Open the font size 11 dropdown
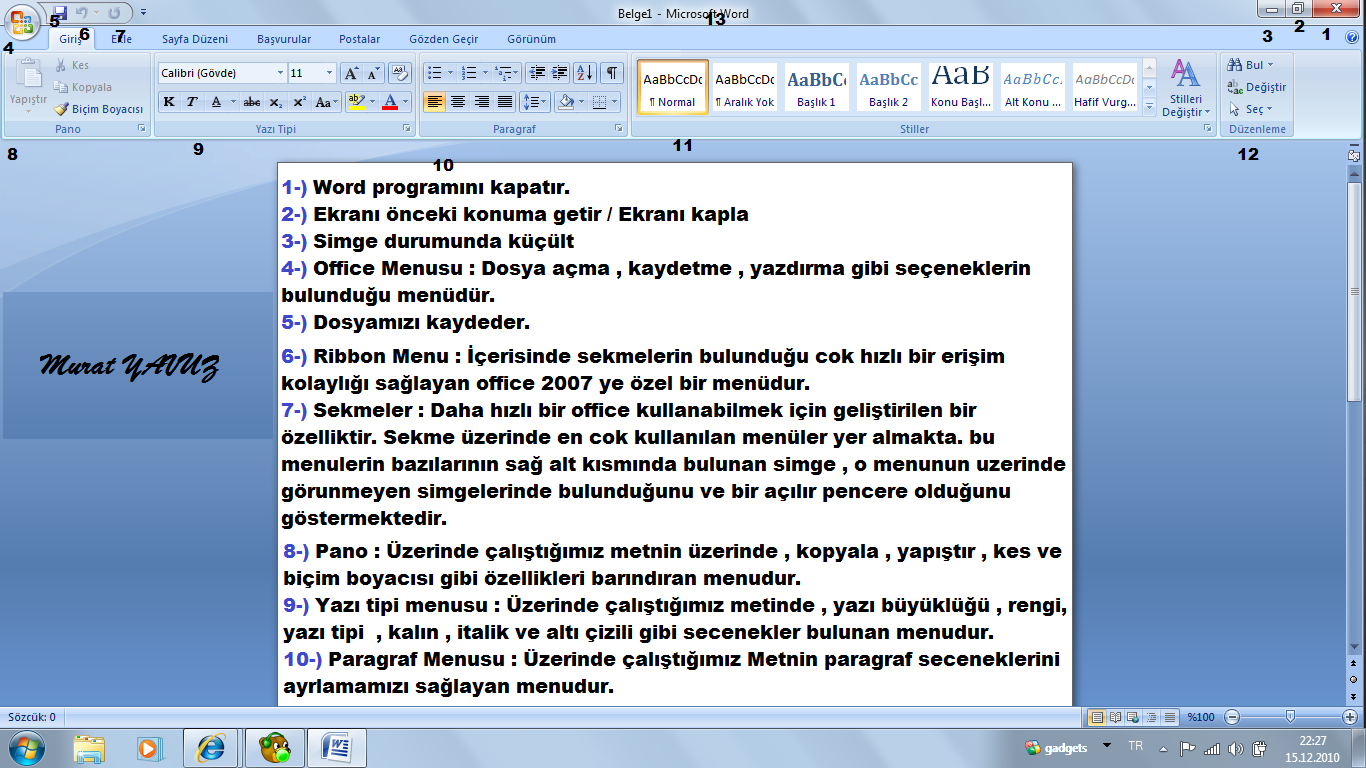The image size is (1366, 768). [330, 73]
